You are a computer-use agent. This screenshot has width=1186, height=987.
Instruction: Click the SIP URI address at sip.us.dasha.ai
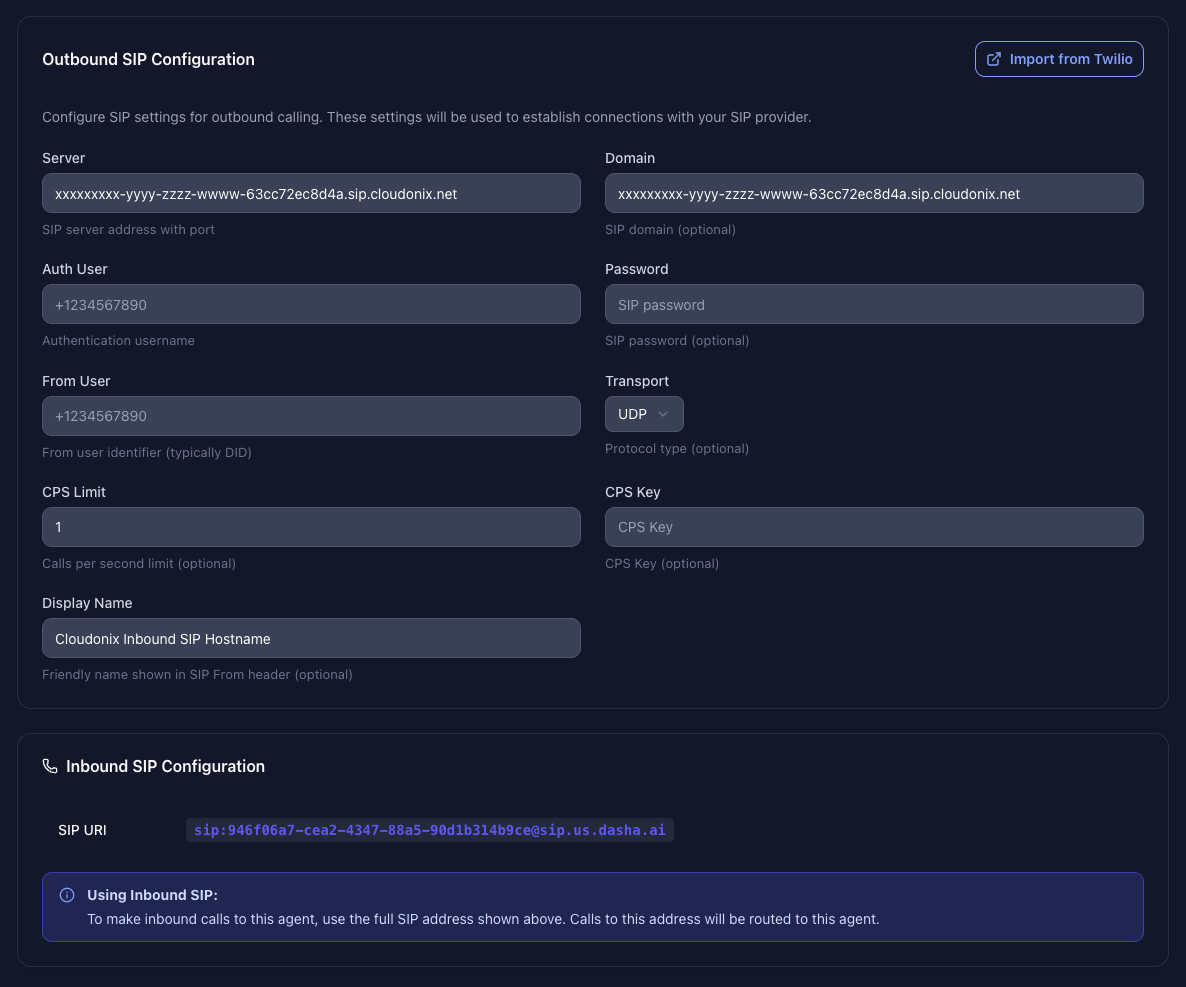[430, 830]
